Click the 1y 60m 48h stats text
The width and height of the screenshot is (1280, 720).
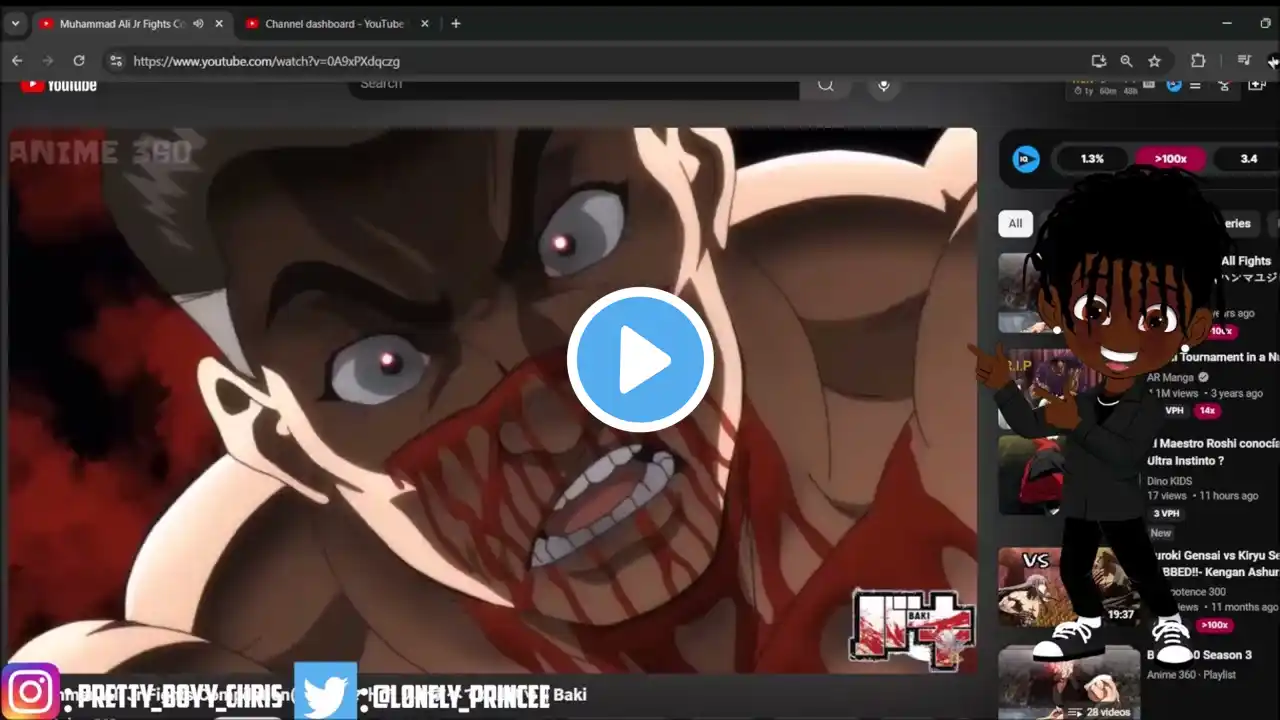tap(1105, 90)
